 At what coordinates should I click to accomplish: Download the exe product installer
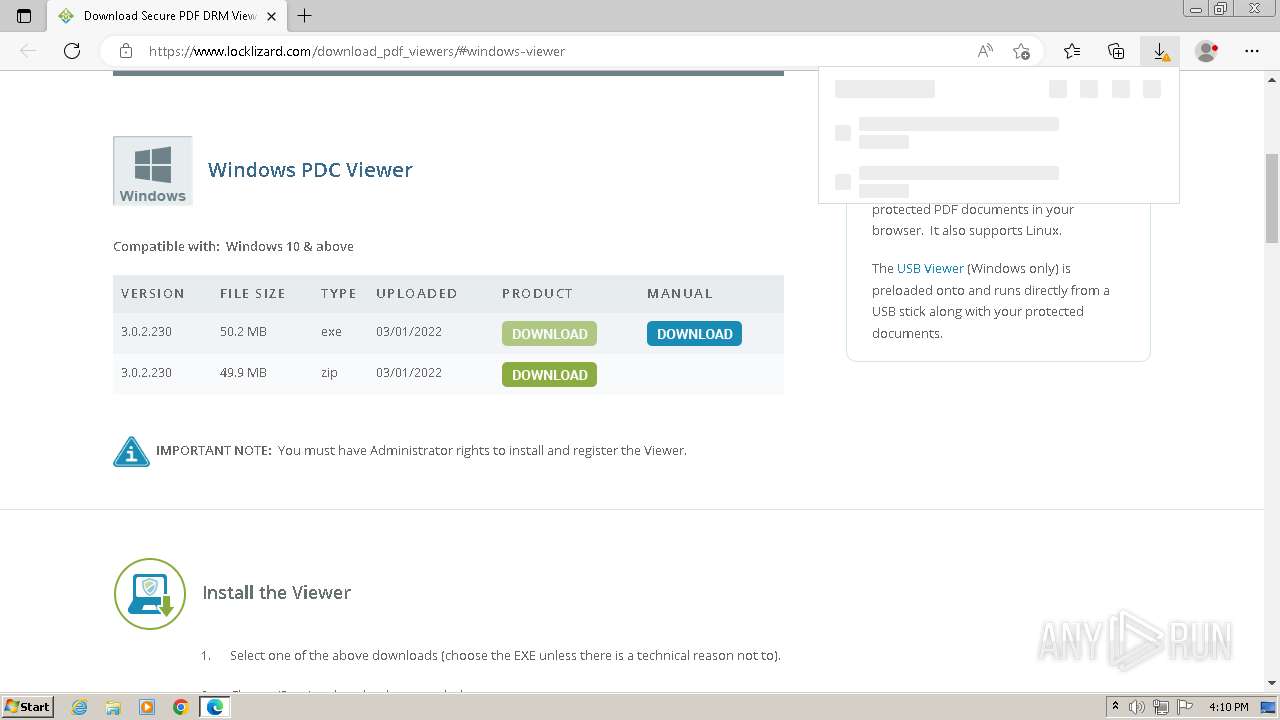549,334
